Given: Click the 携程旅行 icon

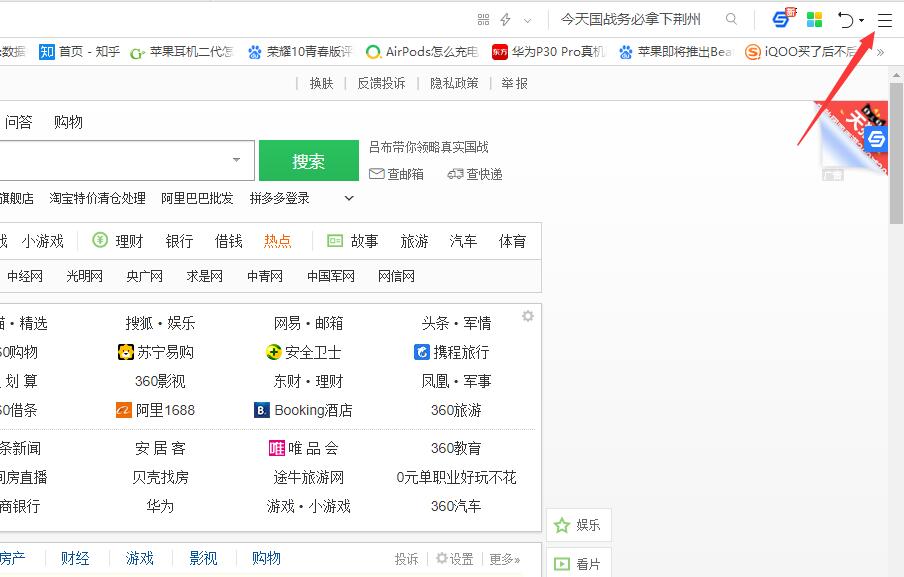Looking at the screenshot, I should tap(422, 352).
